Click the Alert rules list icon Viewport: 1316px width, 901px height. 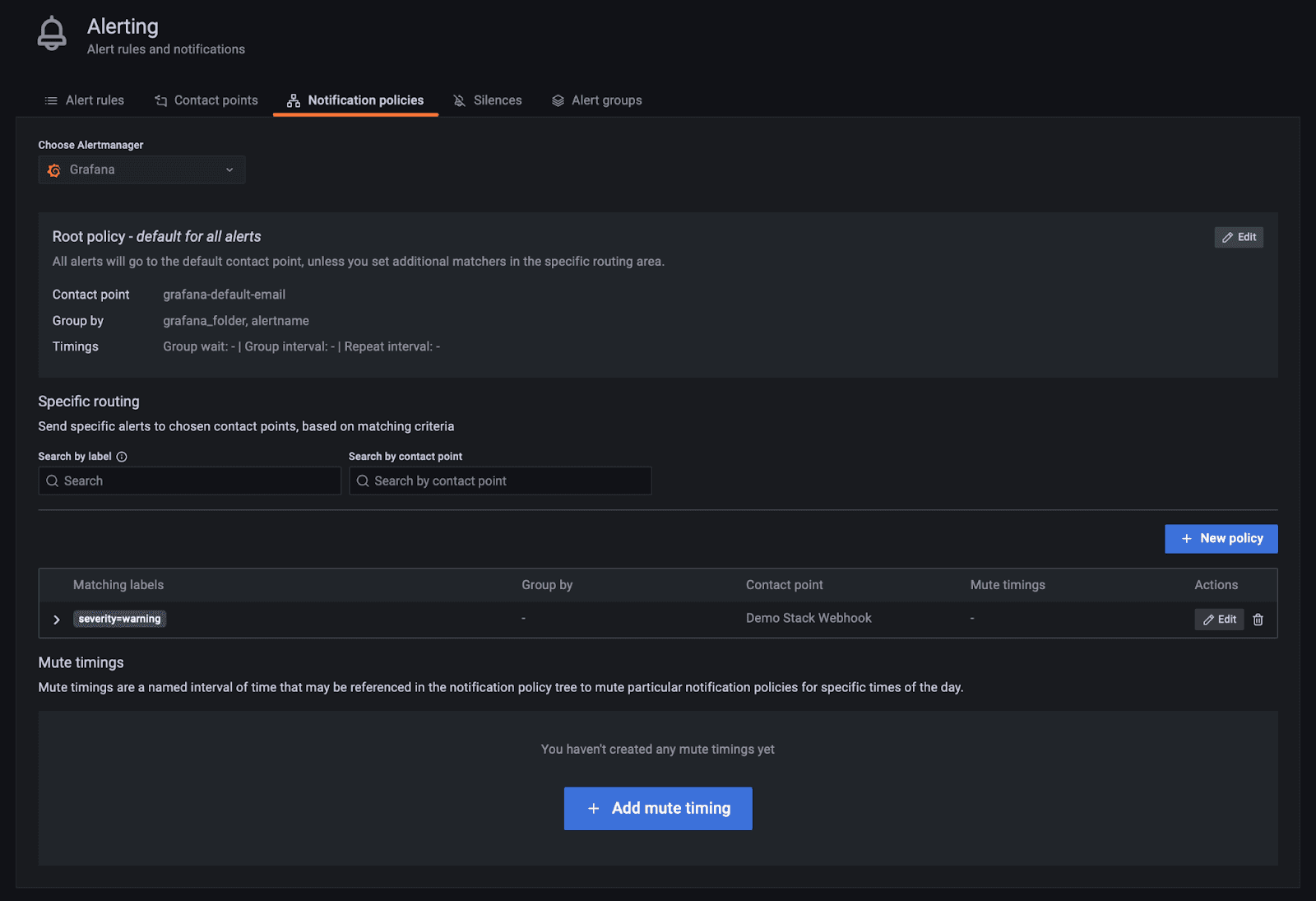[x=51, y=100]
